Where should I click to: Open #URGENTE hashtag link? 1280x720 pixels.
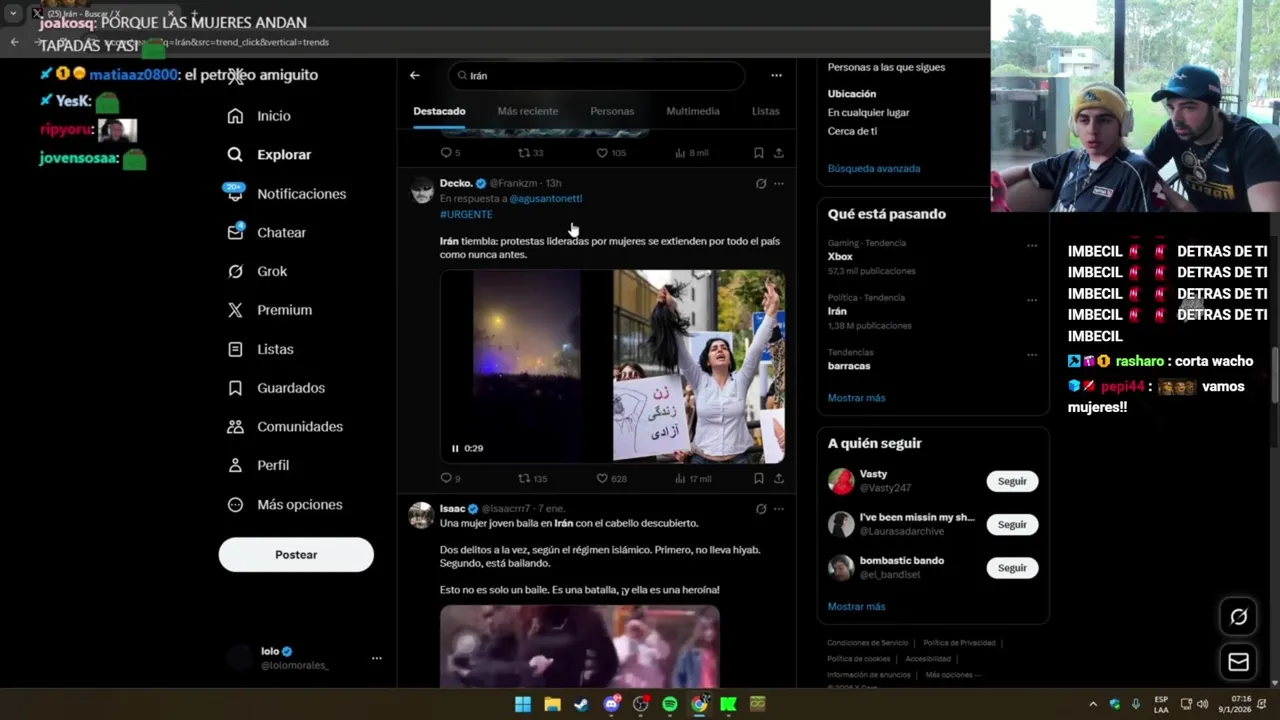point(466,214)
